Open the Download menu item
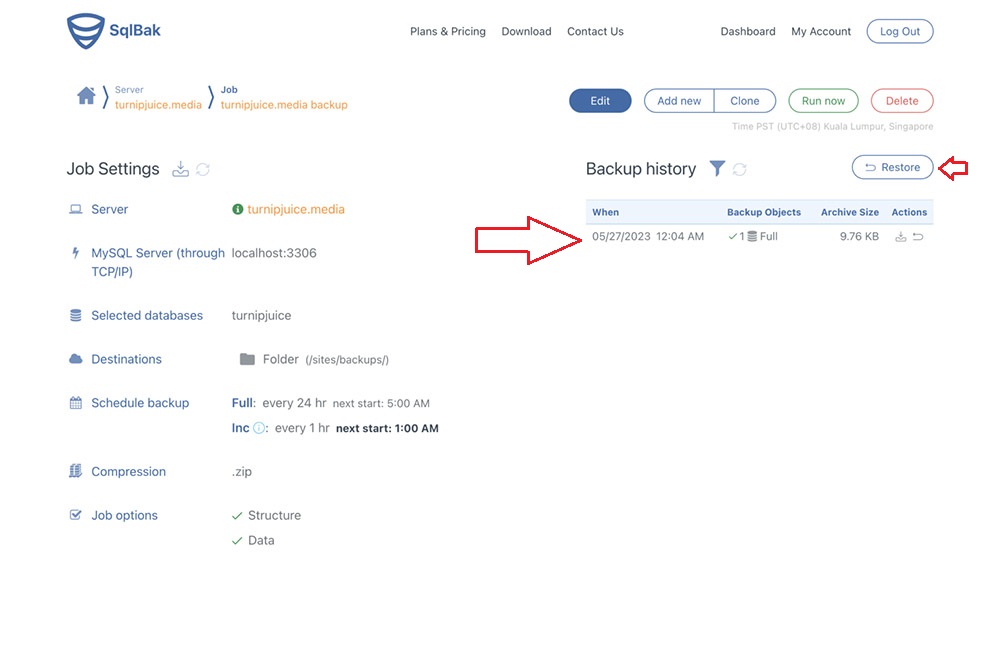This screenshot has width=1000, height=648. (526, 31)
